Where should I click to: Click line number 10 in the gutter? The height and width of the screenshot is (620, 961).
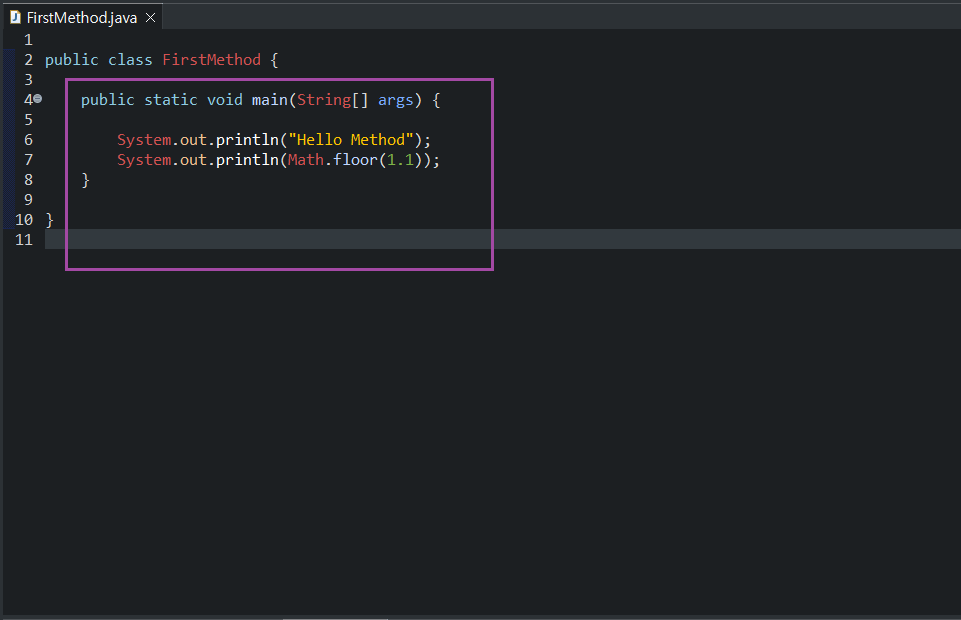[x=24, y=220]
